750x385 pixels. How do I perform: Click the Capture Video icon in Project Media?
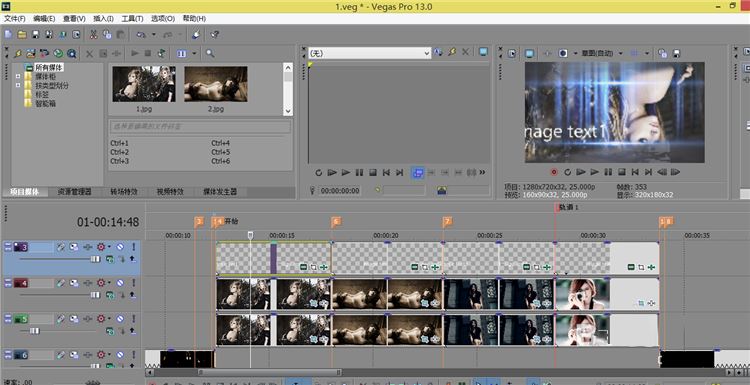click(44, 54)
